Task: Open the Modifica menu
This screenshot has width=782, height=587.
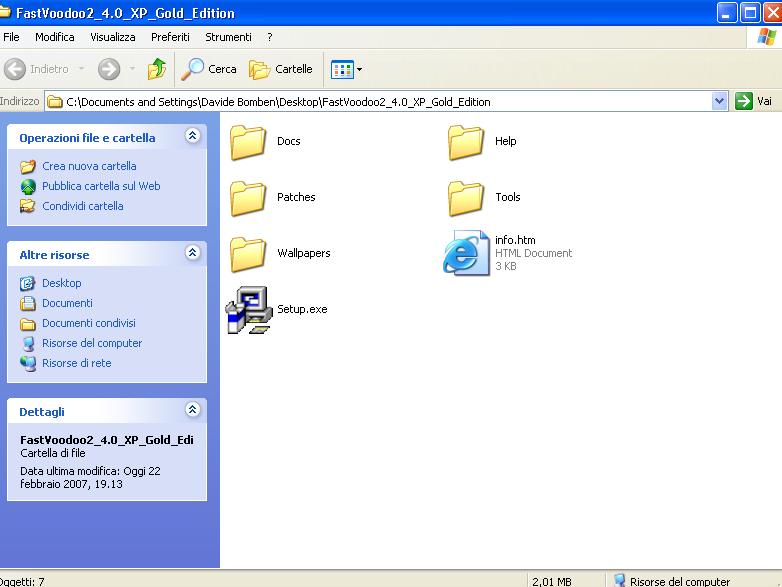Action: (x=55, y=37)
